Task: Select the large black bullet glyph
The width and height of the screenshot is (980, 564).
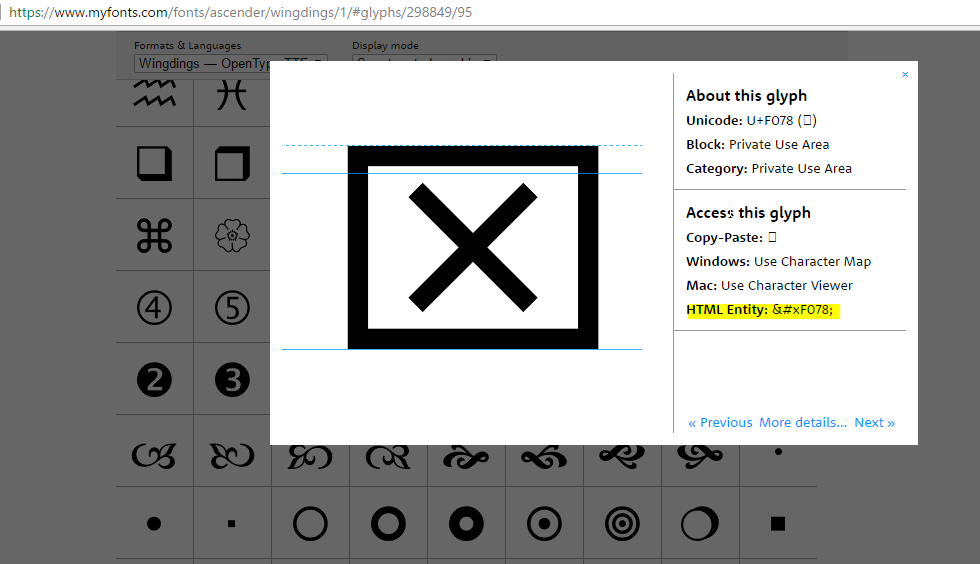Action: click(154, 523)
